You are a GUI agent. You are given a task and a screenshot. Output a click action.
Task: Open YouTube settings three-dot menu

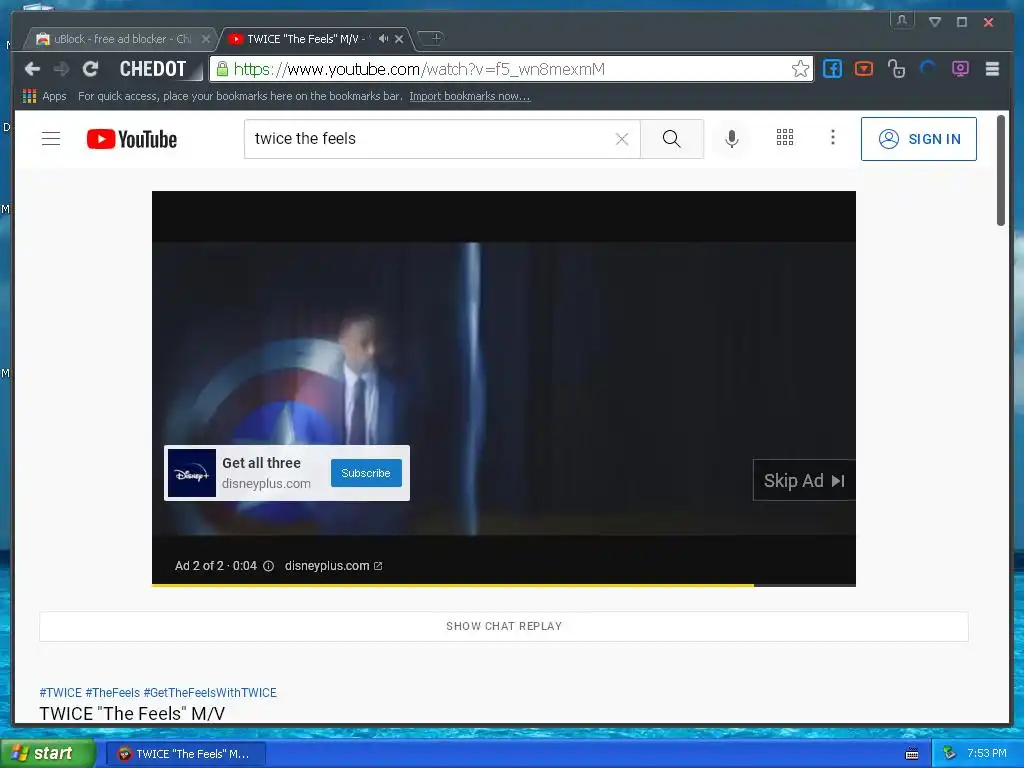(833, 137)
